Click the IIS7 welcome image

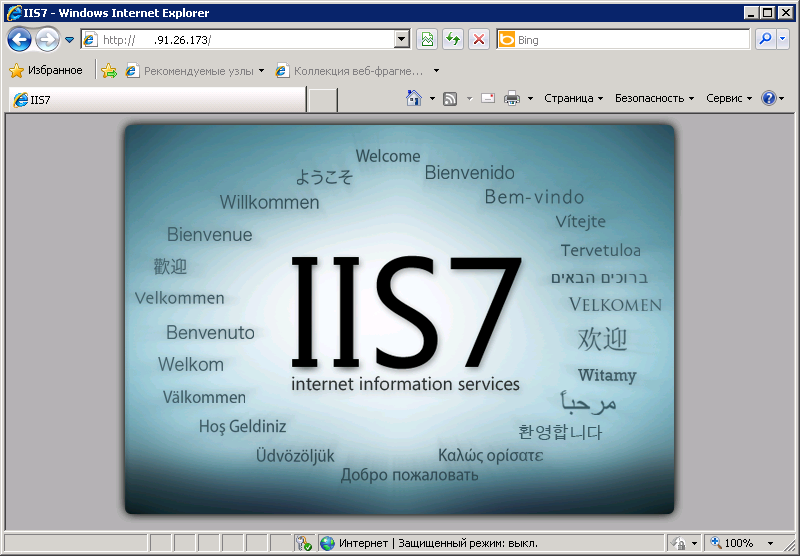[x=399, y=319]
